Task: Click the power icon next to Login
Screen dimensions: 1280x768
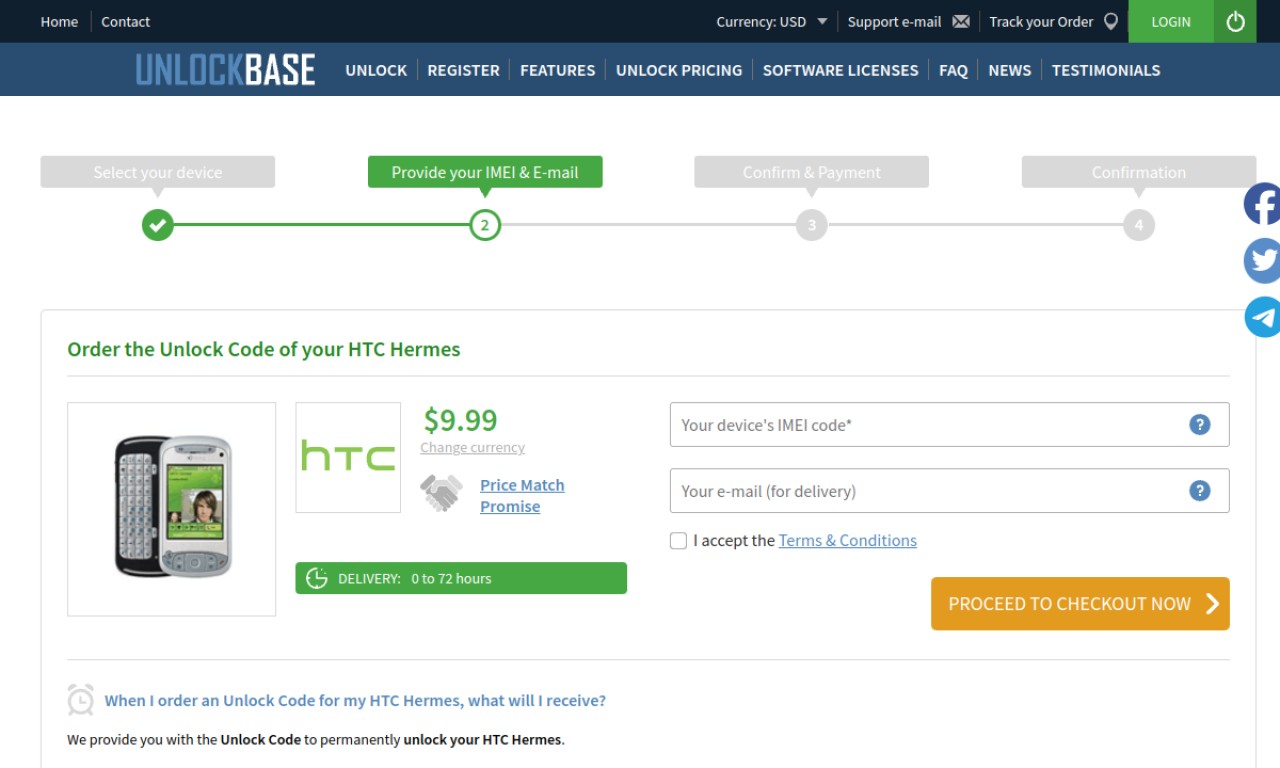Action: click(1235, 21)
